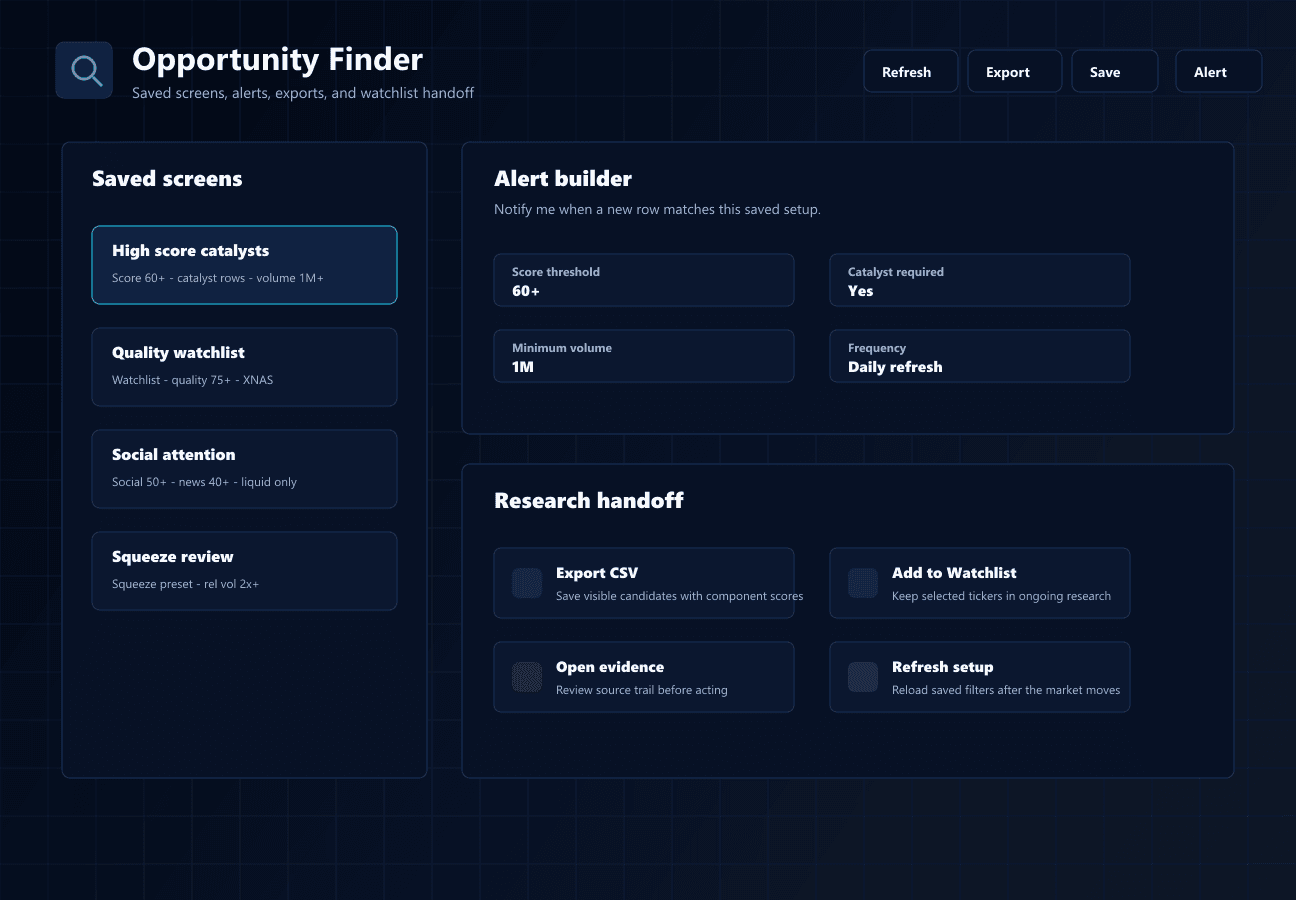Select the High score catalysts saved screen
Screen dimensions: 1296x900
coord(244,265)
